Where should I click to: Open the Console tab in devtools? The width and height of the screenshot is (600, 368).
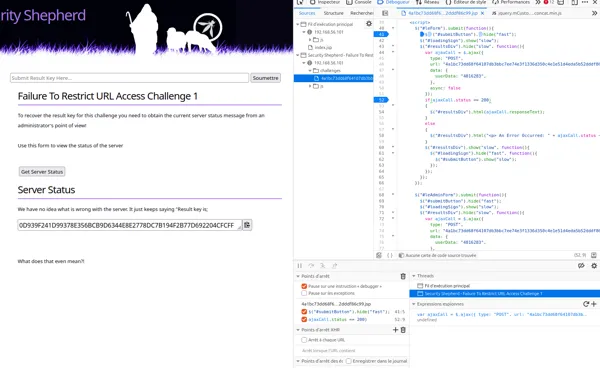[359, 2]
